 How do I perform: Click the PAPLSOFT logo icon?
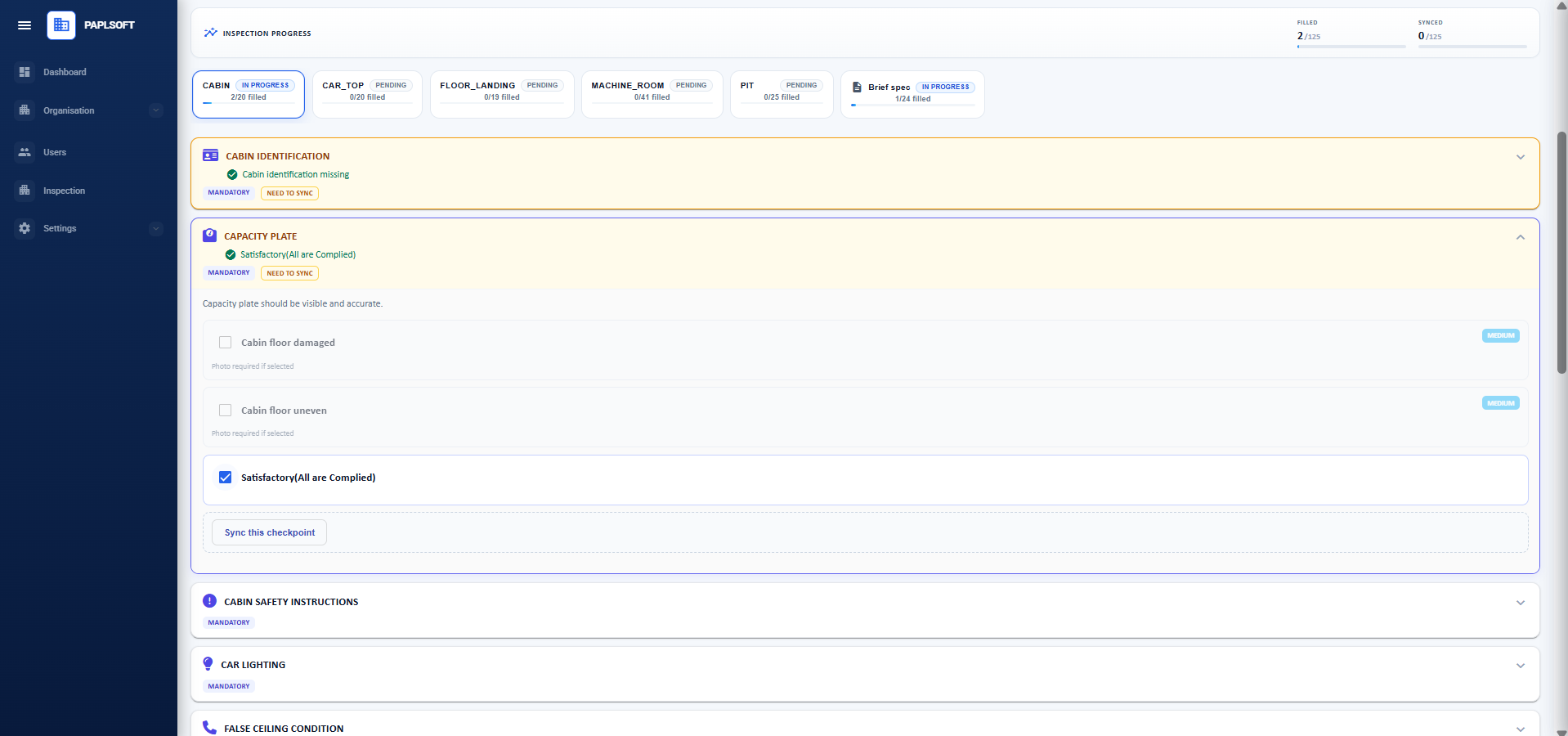pos(61,25)
